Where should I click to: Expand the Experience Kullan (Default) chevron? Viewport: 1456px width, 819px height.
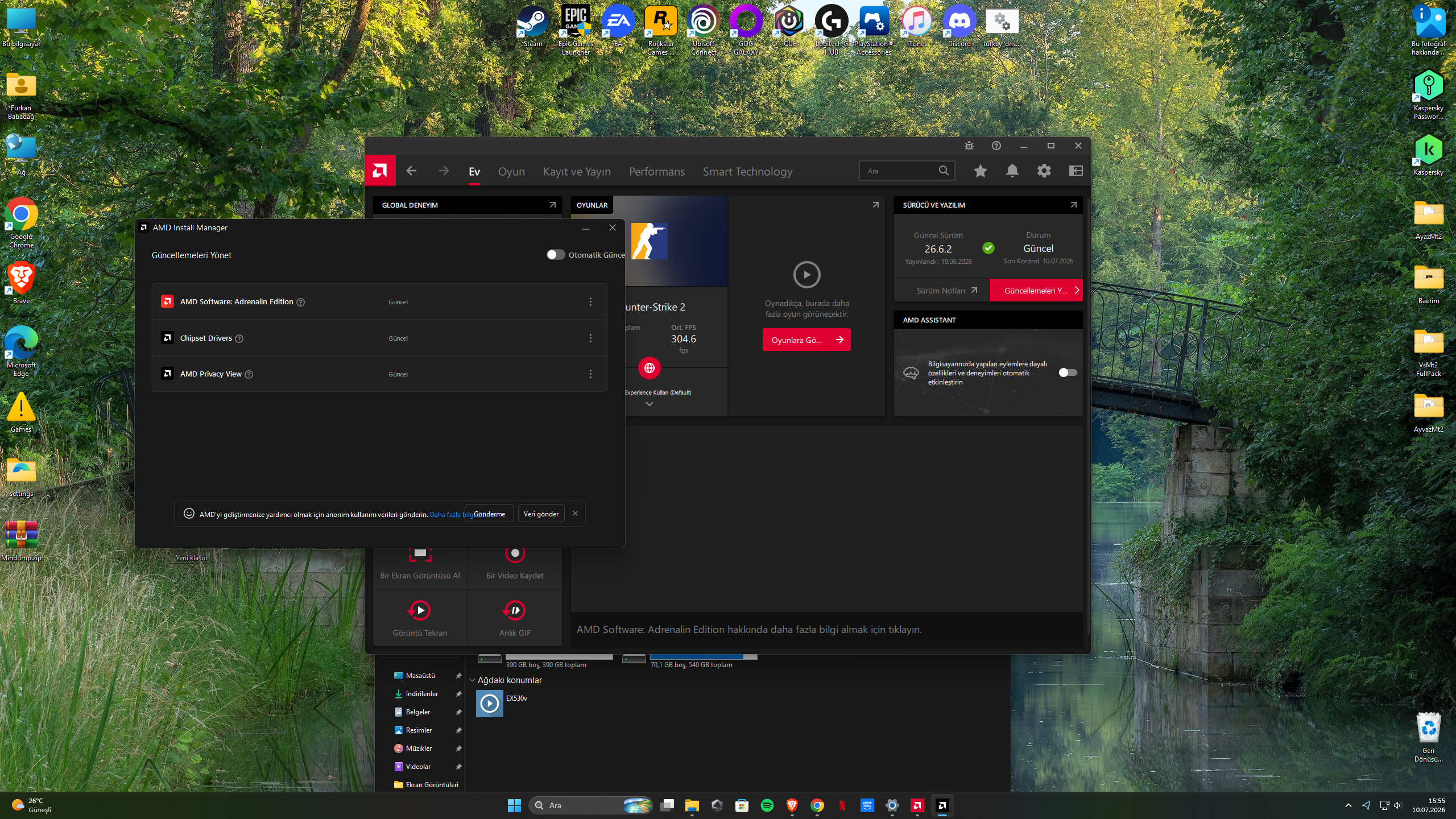click(x=650, y=404)
